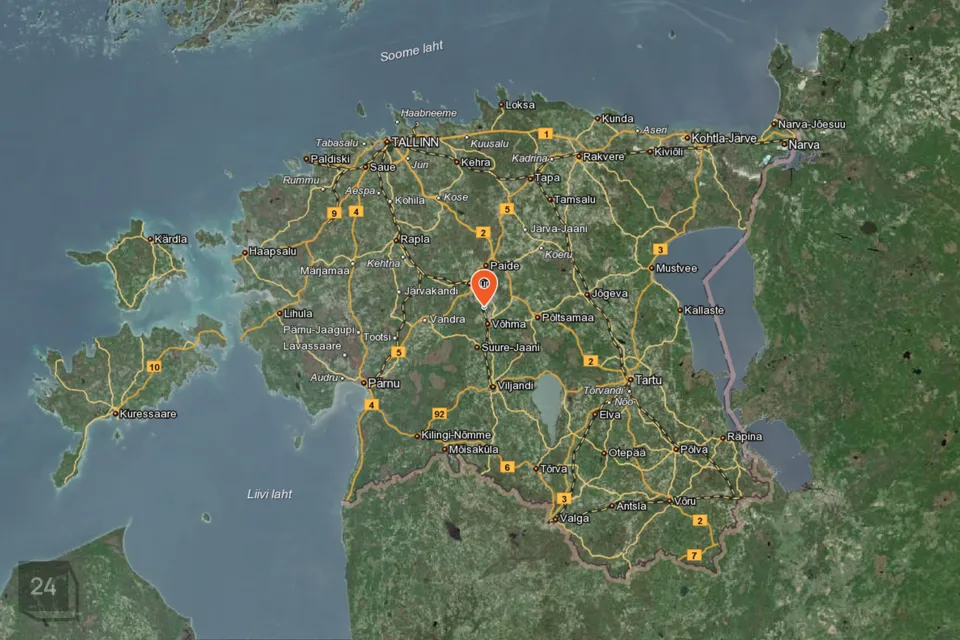Select the road 6 badge near Tõrva

tap(507, 467)
